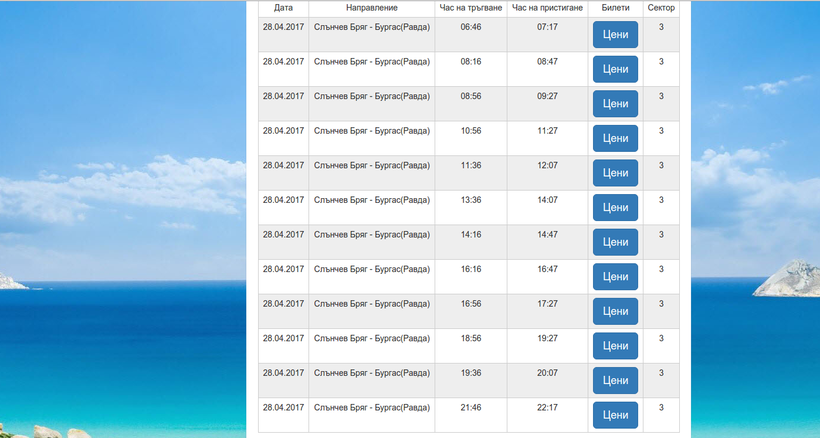Screen dimensions: 820x438
Task: Click the 07:17 arrival time cell
Action: coord(547,27)
